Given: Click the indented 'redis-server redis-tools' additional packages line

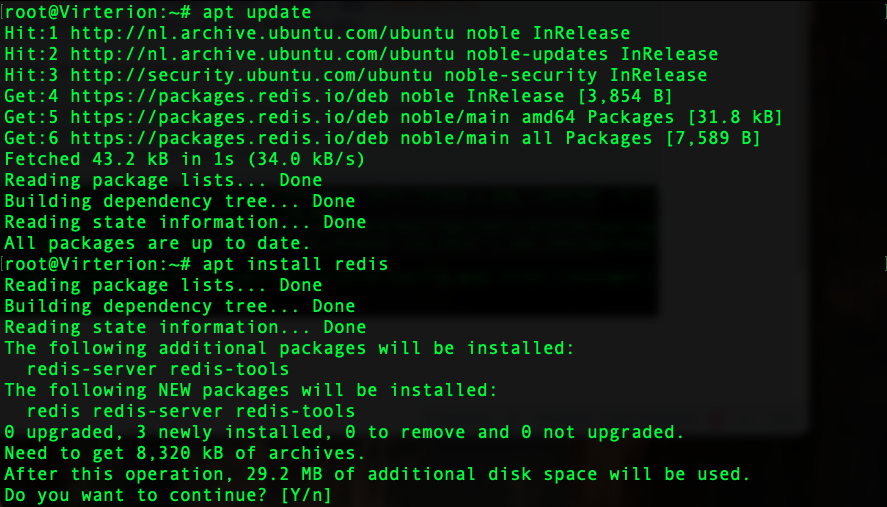Looking at the screenshot, I should tap(158, 369).
